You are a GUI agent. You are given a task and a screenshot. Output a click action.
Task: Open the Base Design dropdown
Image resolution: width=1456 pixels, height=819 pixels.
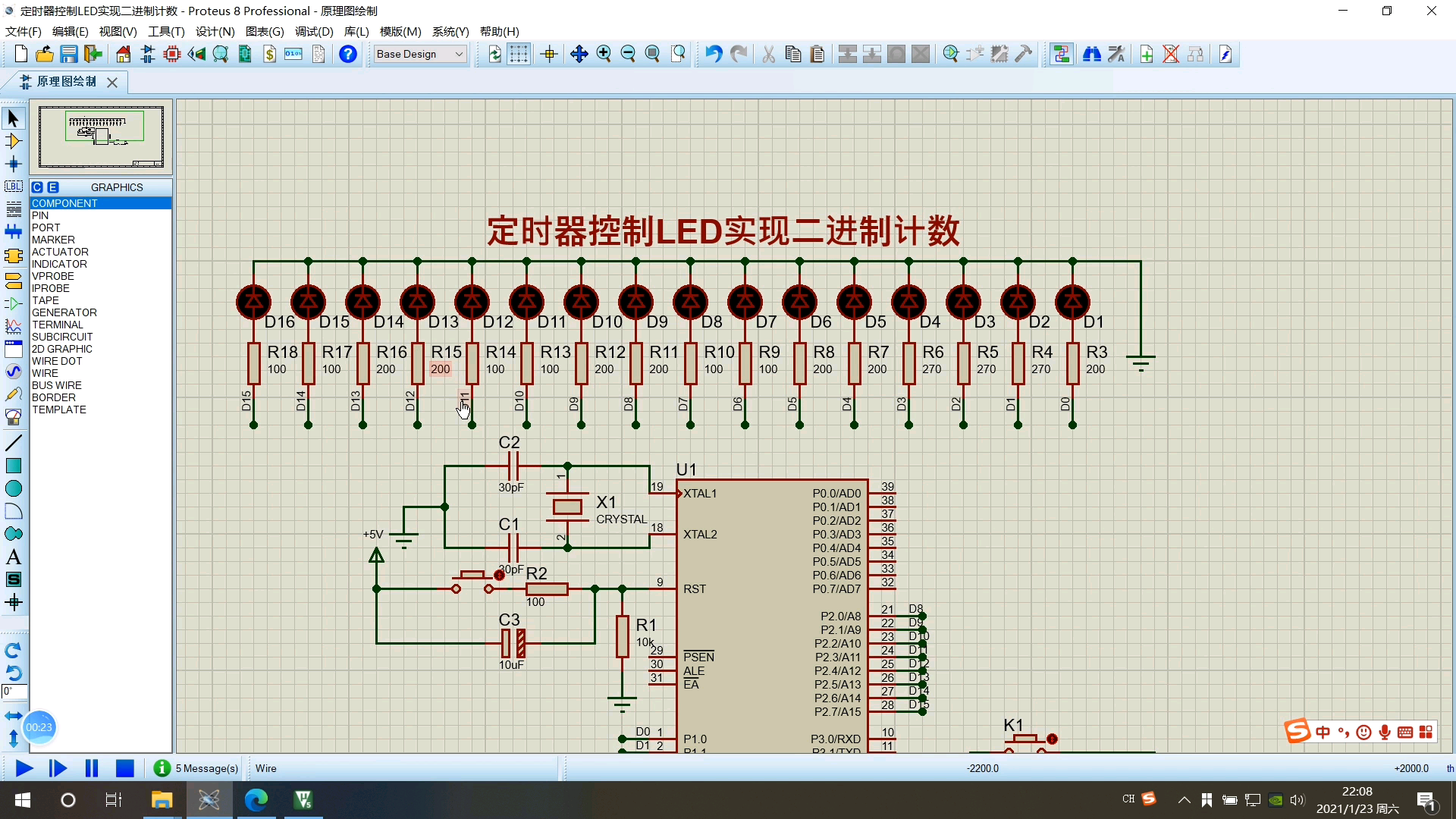pyautogui.click(x=420, y=54)
